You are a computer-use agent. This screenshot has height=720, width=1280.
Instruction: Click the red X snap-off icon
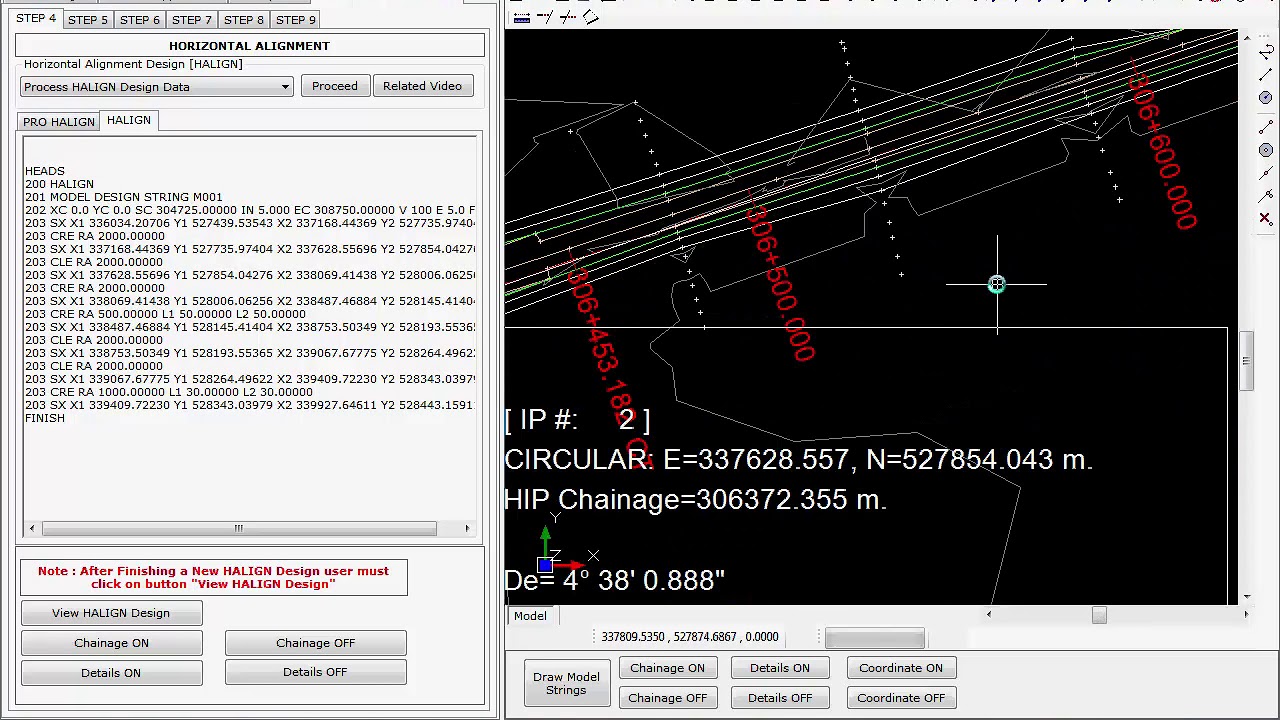pyautogui.click(x=1266, y=218)
